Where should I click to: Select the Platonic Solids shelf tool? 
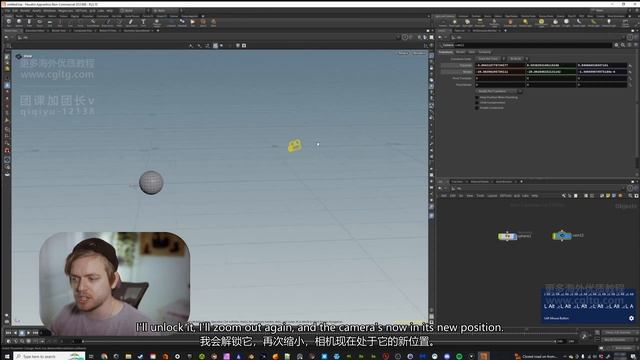coord(157,22)
